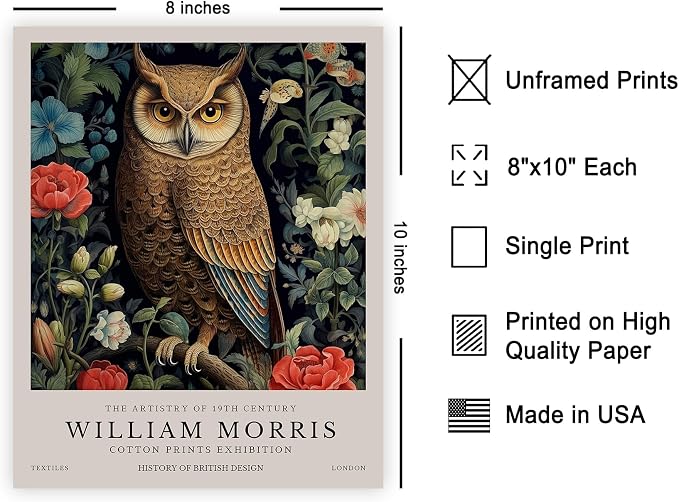Click the '8 inches' width label
This screenshot has width=679, height=502.
click(197, 8)
